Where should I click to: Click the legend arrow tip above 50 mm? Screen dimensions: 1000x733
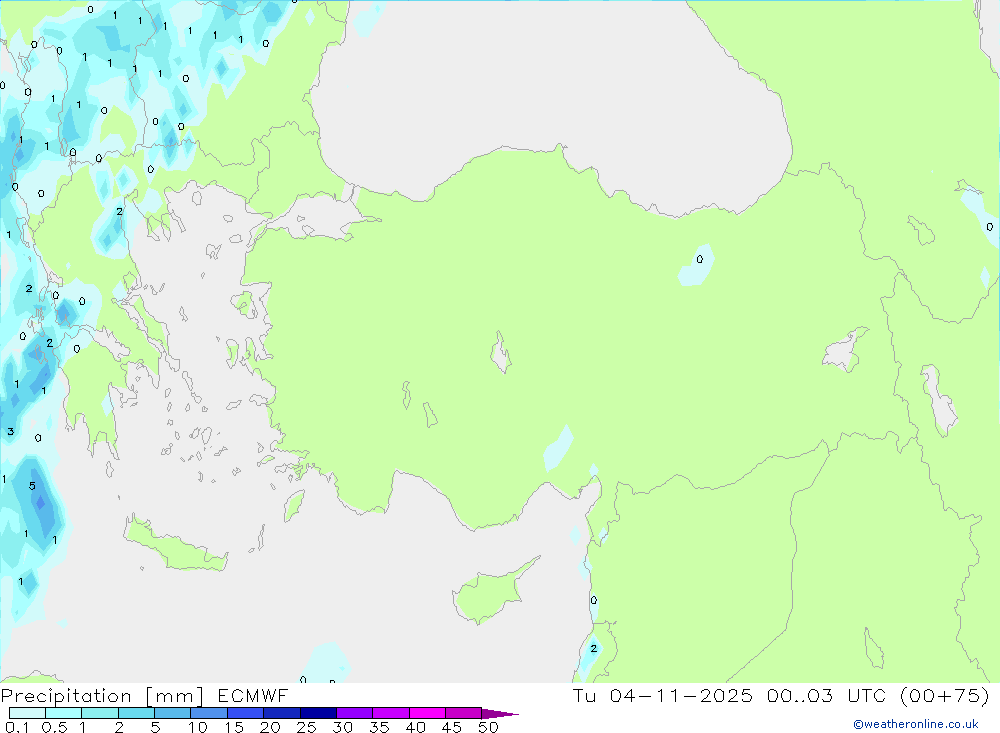[500, 714]
